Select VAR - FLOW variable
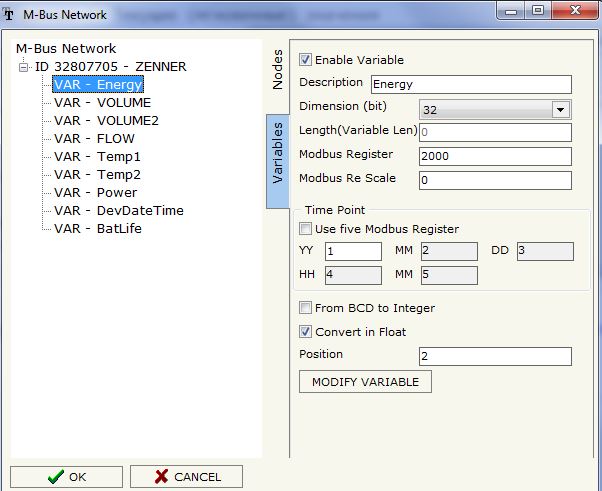This screenshot has width=602, height=491. pyautogui.click(x=94, y=138)
